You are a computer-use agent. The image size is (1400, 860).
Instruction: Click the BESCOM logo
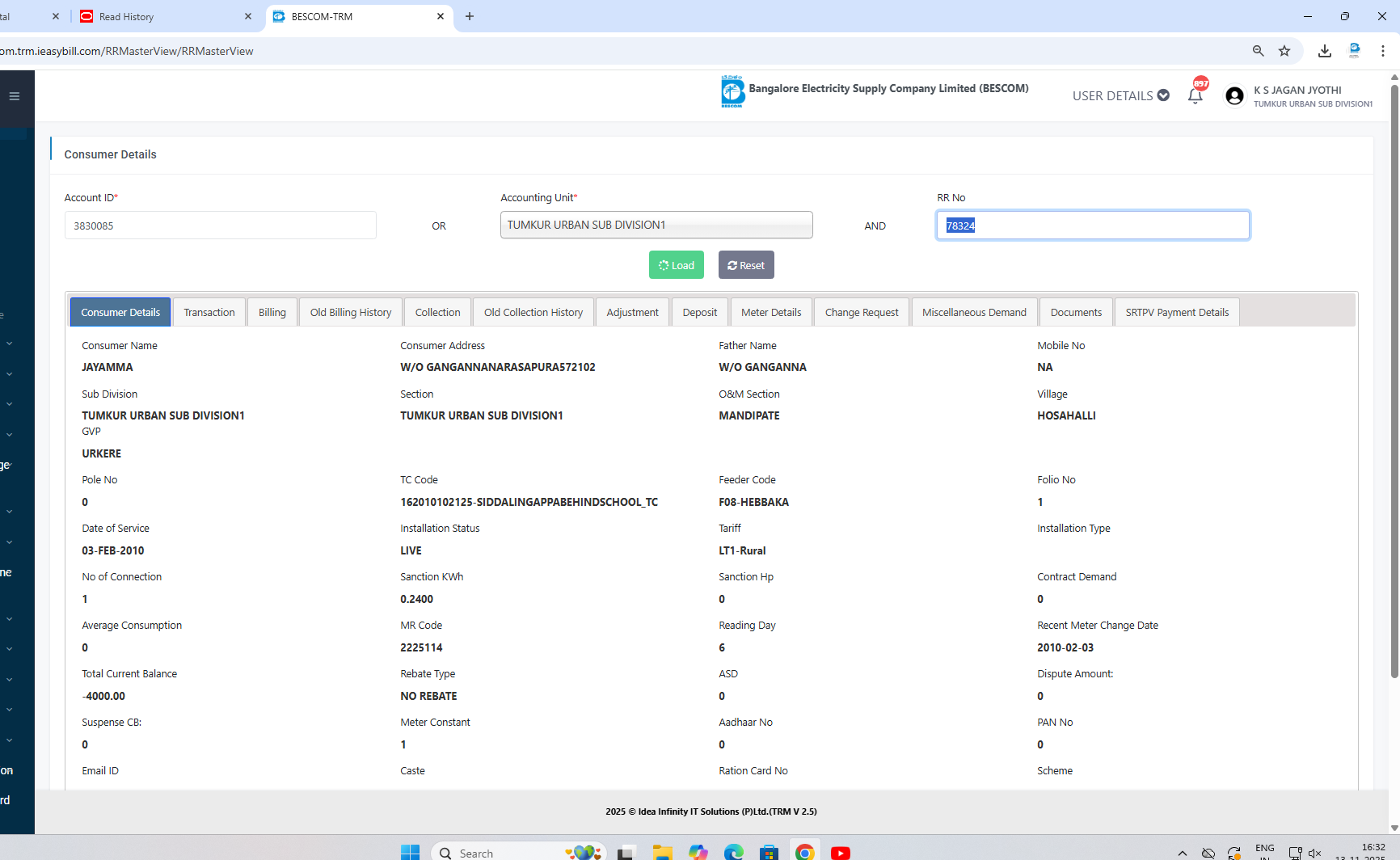coord(732,91)
